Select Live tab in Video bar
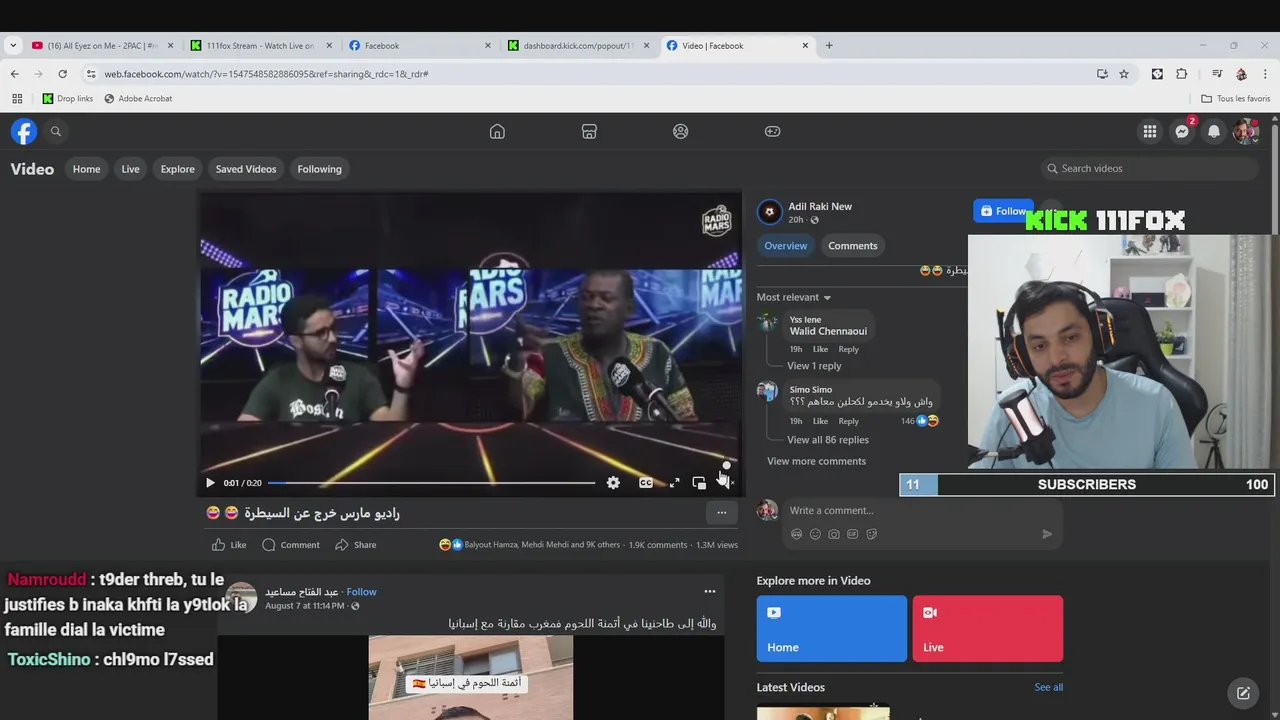Viewport: 1280px width, 720px height. 131,169
